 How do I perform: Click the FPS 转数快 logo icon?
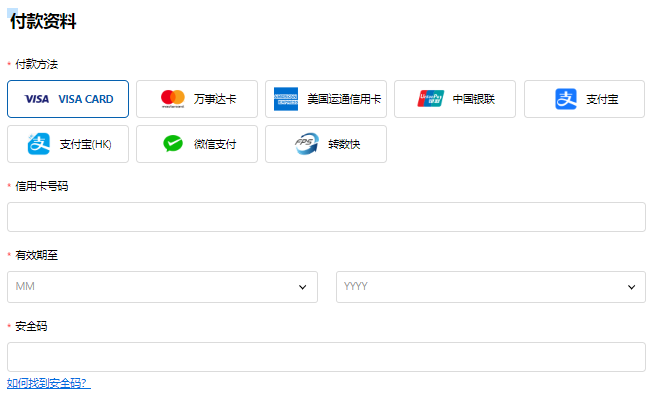pyautogui.click(x=305, y=144)
